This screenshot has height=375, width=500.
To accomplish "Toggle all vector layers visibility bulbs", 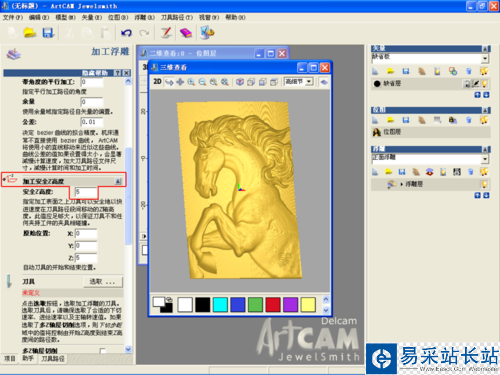I will click(484, 71).
